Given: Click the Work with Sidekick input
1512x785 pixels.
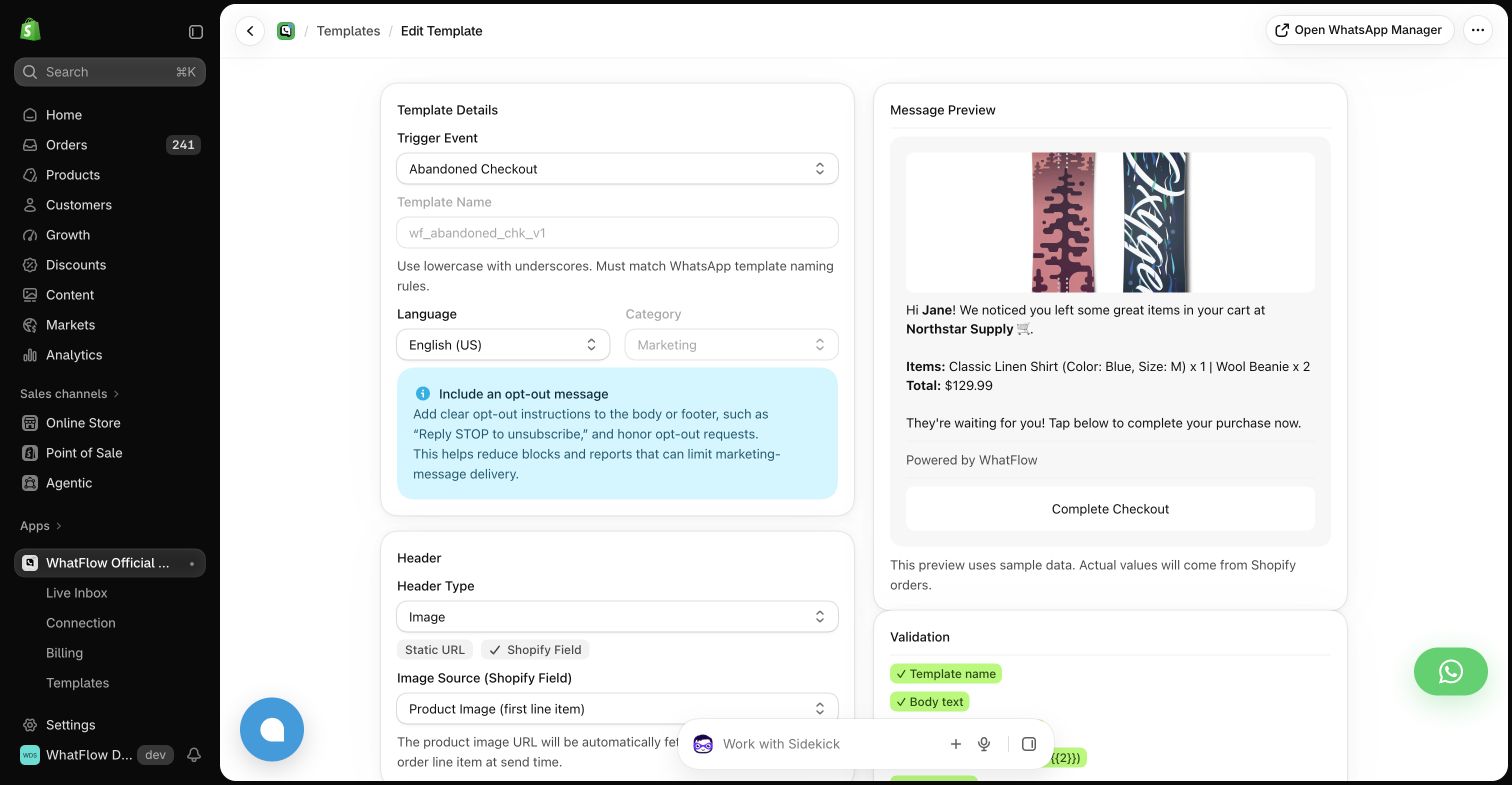Looking at the screenshot, I should coord(829,744).
